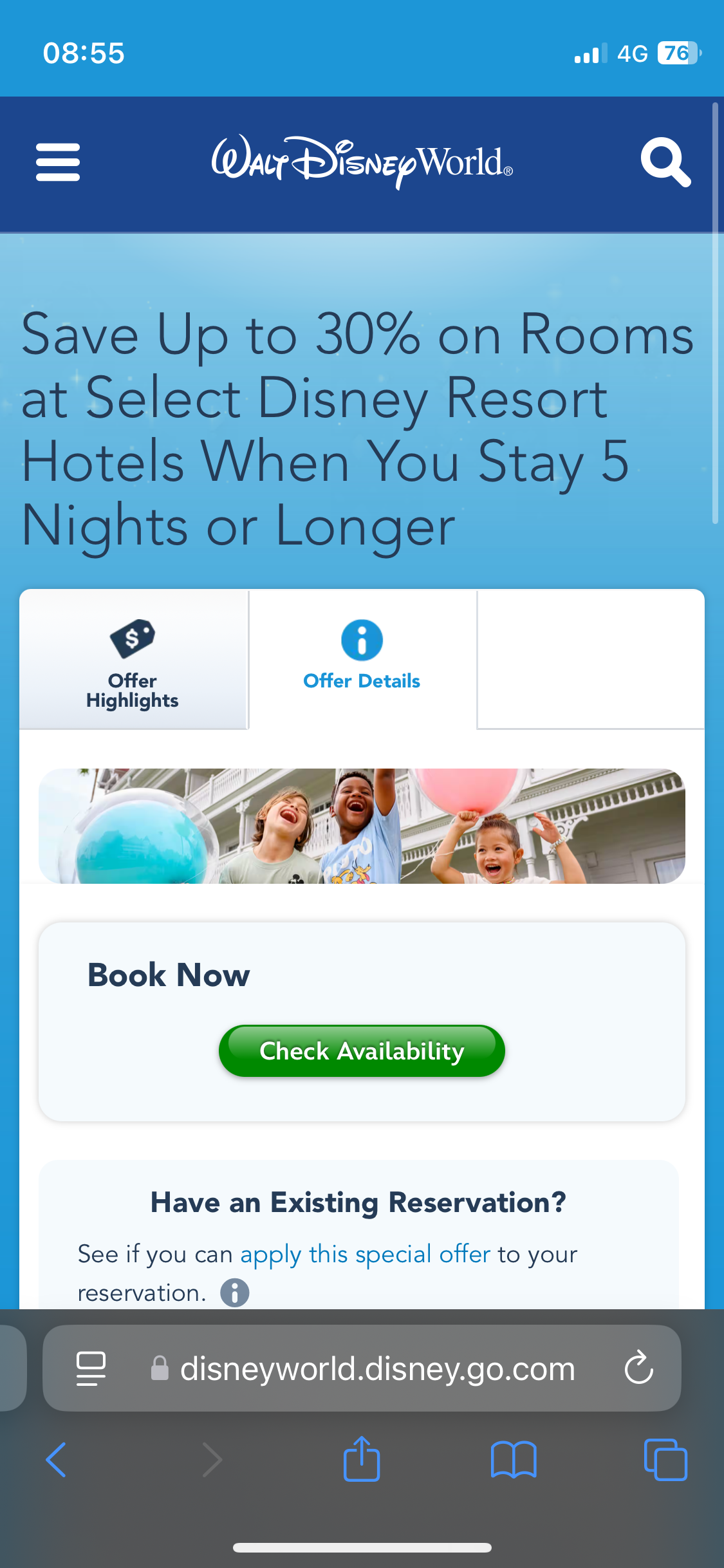
Task: Tap the info icon beside reservation text
Action: pyautogui.click(x=235, y=1293)
